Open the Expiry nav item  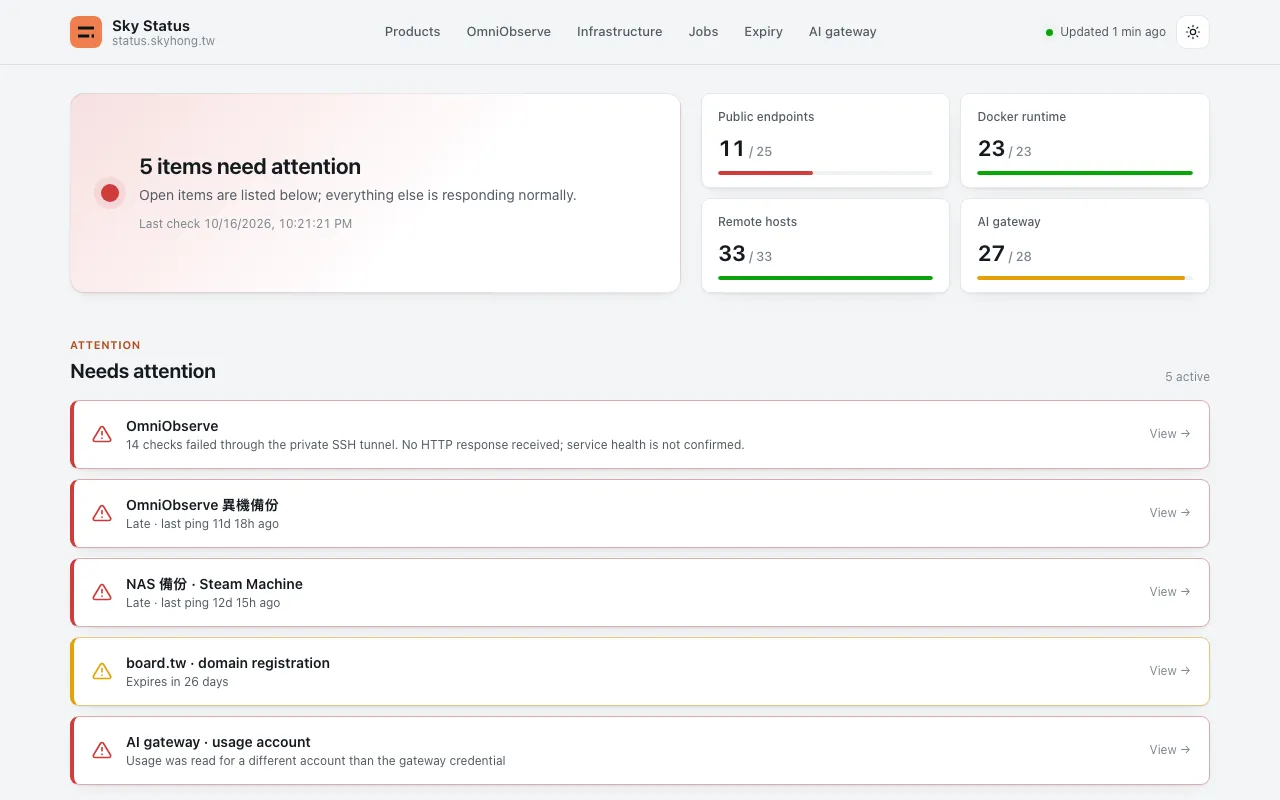tap(763, 32)
